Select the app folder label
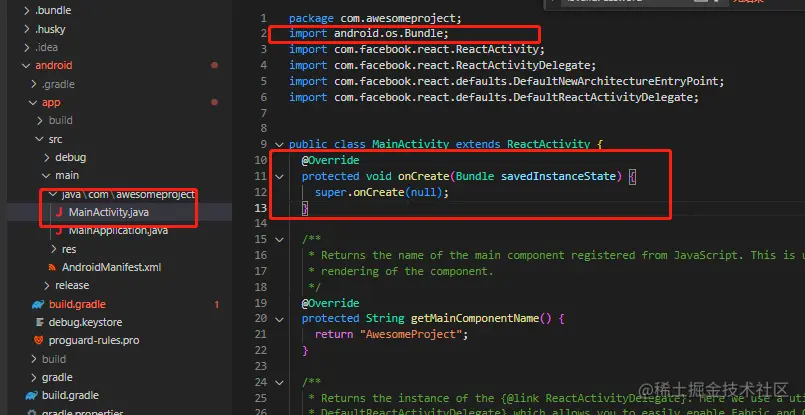Viewport: 805px width, 415px height. (x=51, y=103)
